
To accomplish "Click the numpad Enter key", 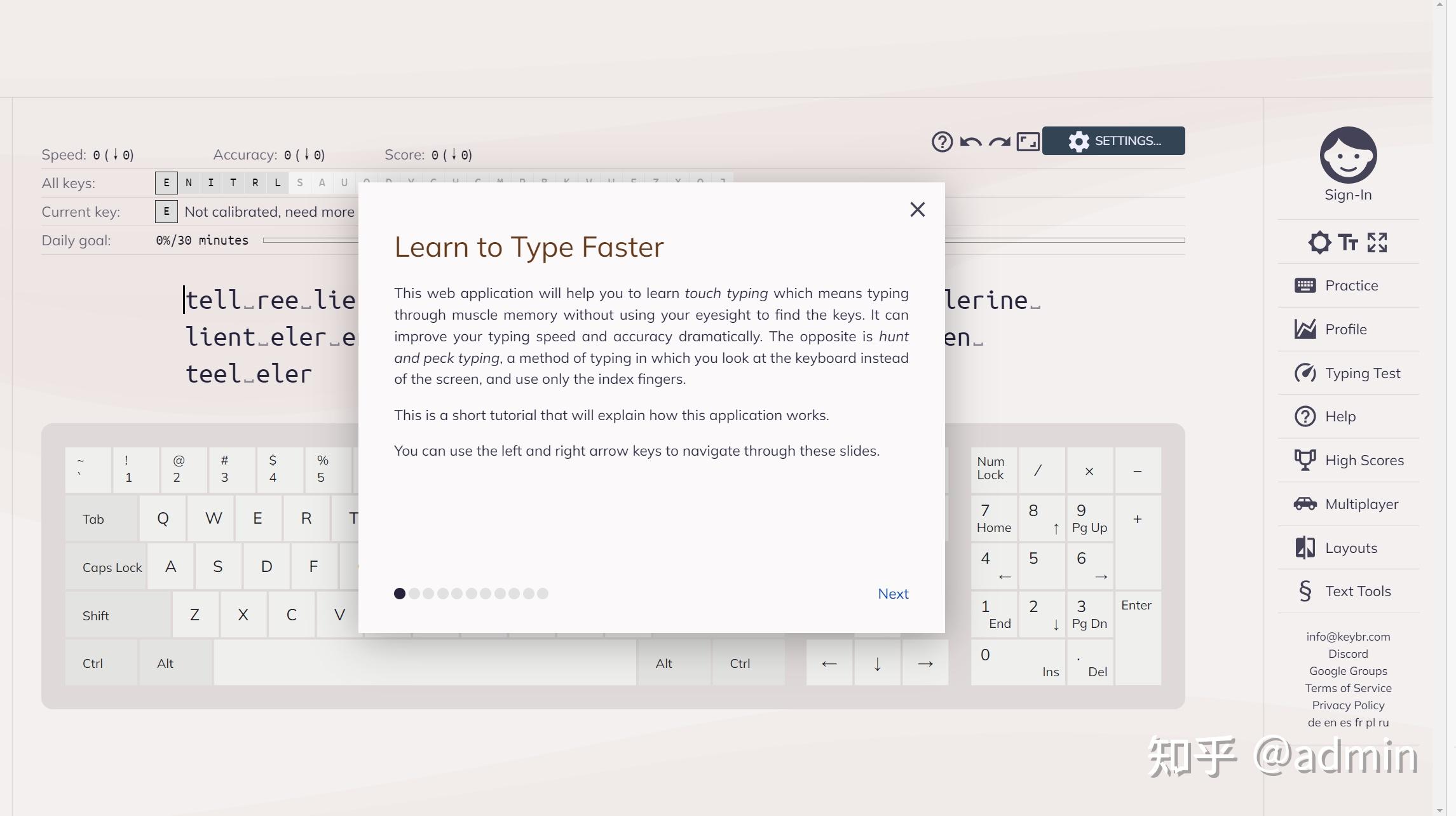I will (1138, 638).
